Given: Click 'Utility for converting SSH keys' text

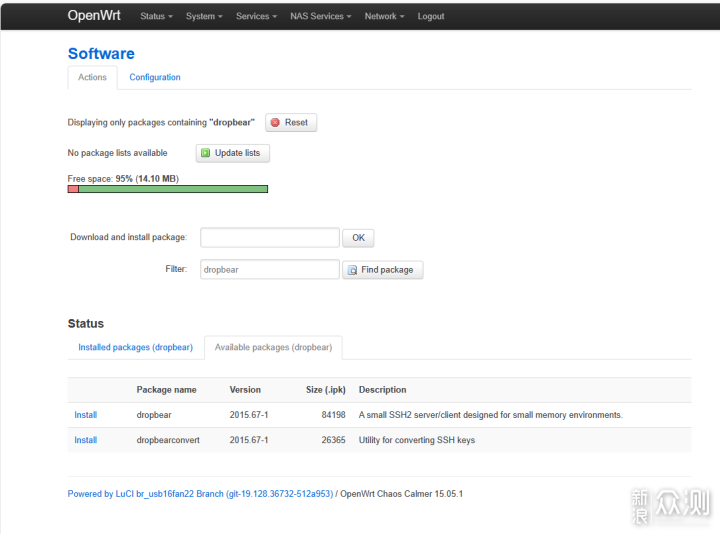Looking at the screenshot, I should click(x=416, y=440).
